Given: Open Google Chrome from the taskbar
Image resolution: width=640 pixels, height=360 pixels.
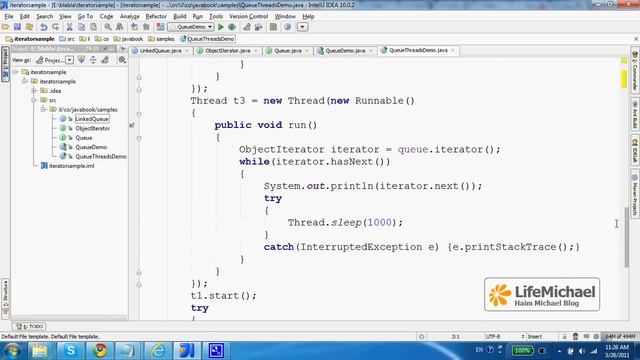Looking at the screenshot, I should (x=100, y=351).
